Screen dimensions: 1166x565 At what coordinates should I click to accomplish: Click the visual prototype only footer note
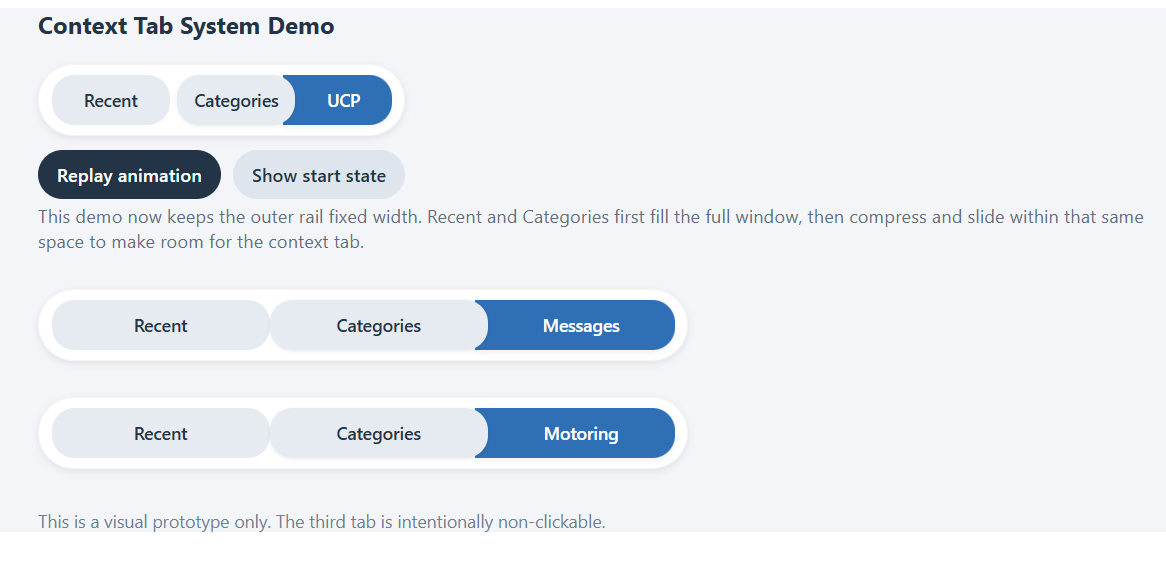click(321, 521)
